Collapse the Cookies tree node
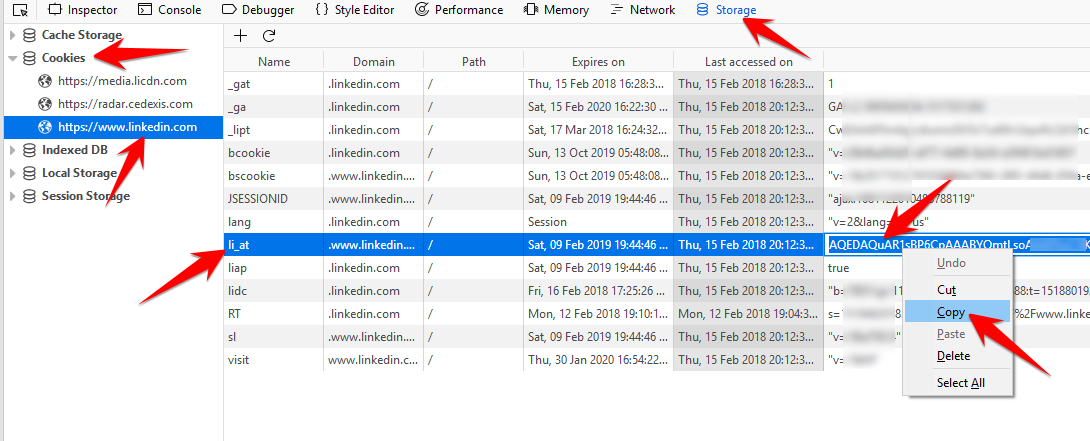 pos(12,58)
